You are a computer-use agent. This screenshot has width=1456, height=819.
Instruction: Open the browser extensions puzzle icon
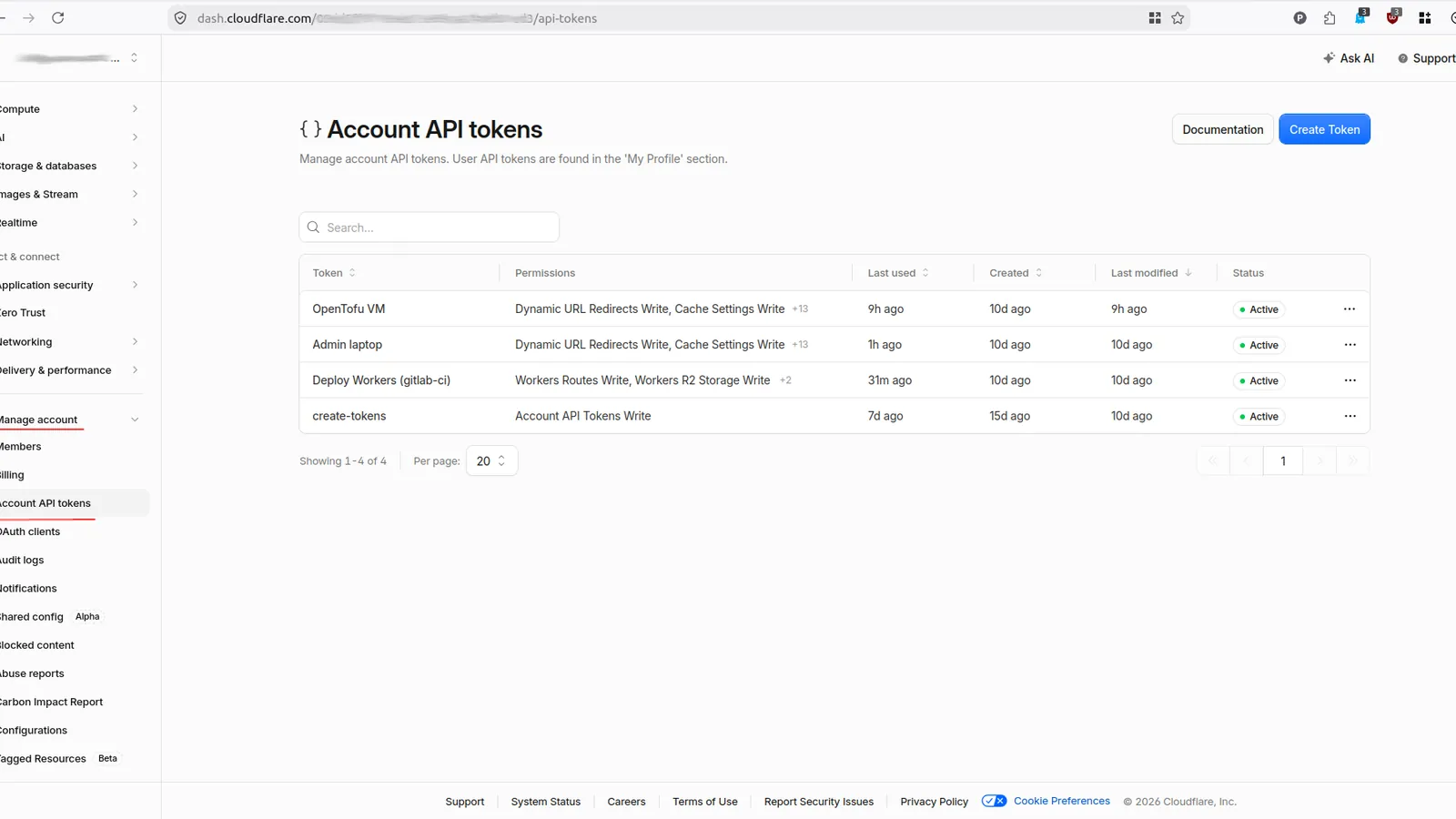click(1330, 18)
